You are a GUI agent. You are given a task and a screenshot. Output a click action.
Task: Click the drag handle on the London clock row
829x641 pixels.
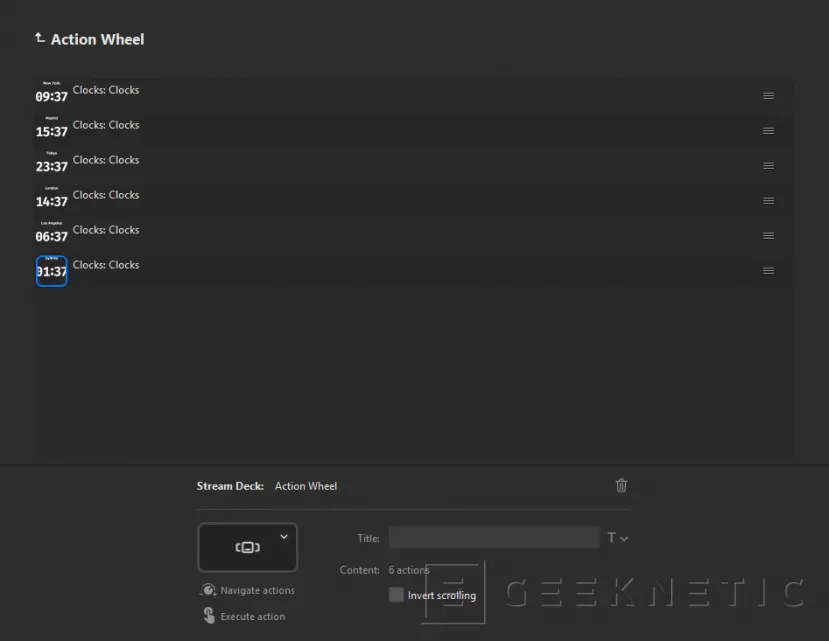768,201
